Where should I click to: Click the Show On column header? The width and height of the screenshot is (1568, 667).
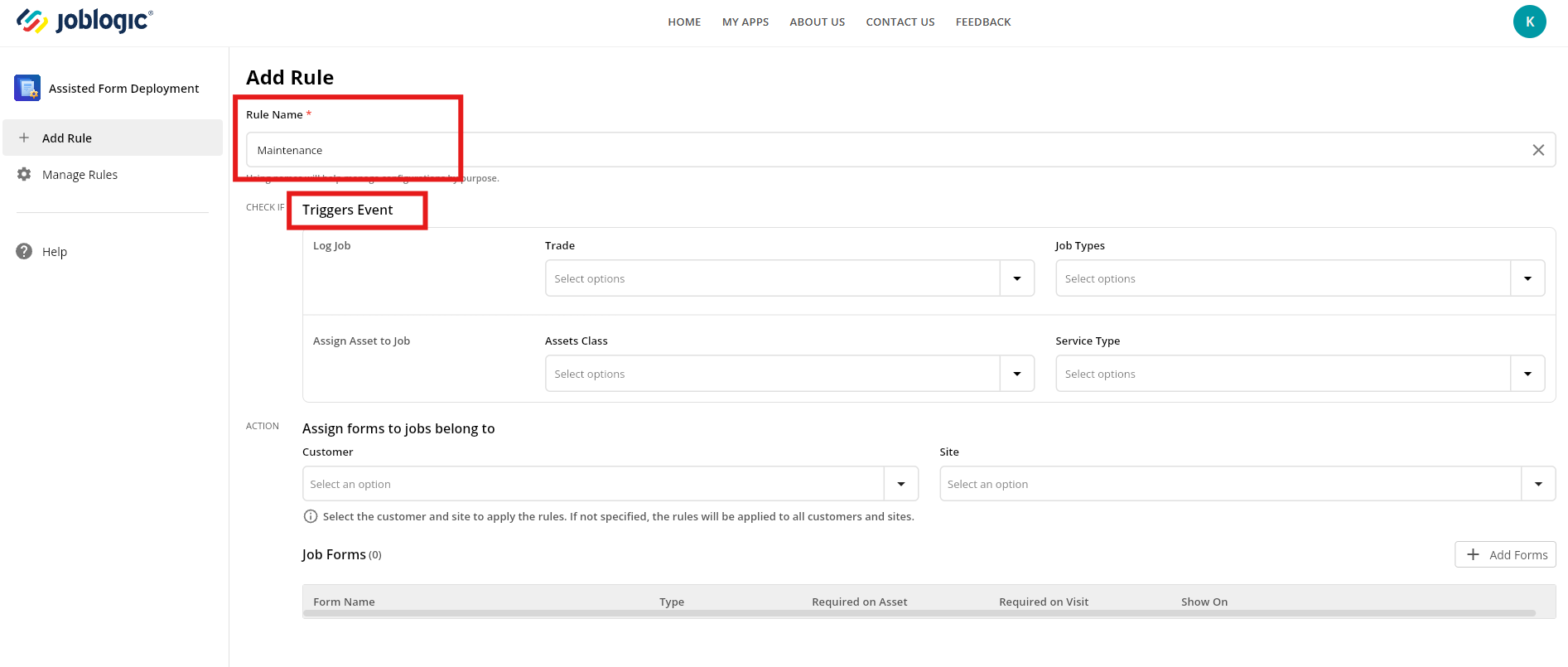pyautogui.click(x=1204, y=602)
